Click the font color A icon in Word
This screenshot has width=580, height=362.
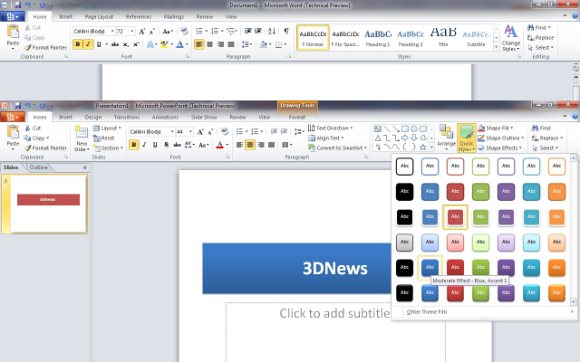(180, 44)
